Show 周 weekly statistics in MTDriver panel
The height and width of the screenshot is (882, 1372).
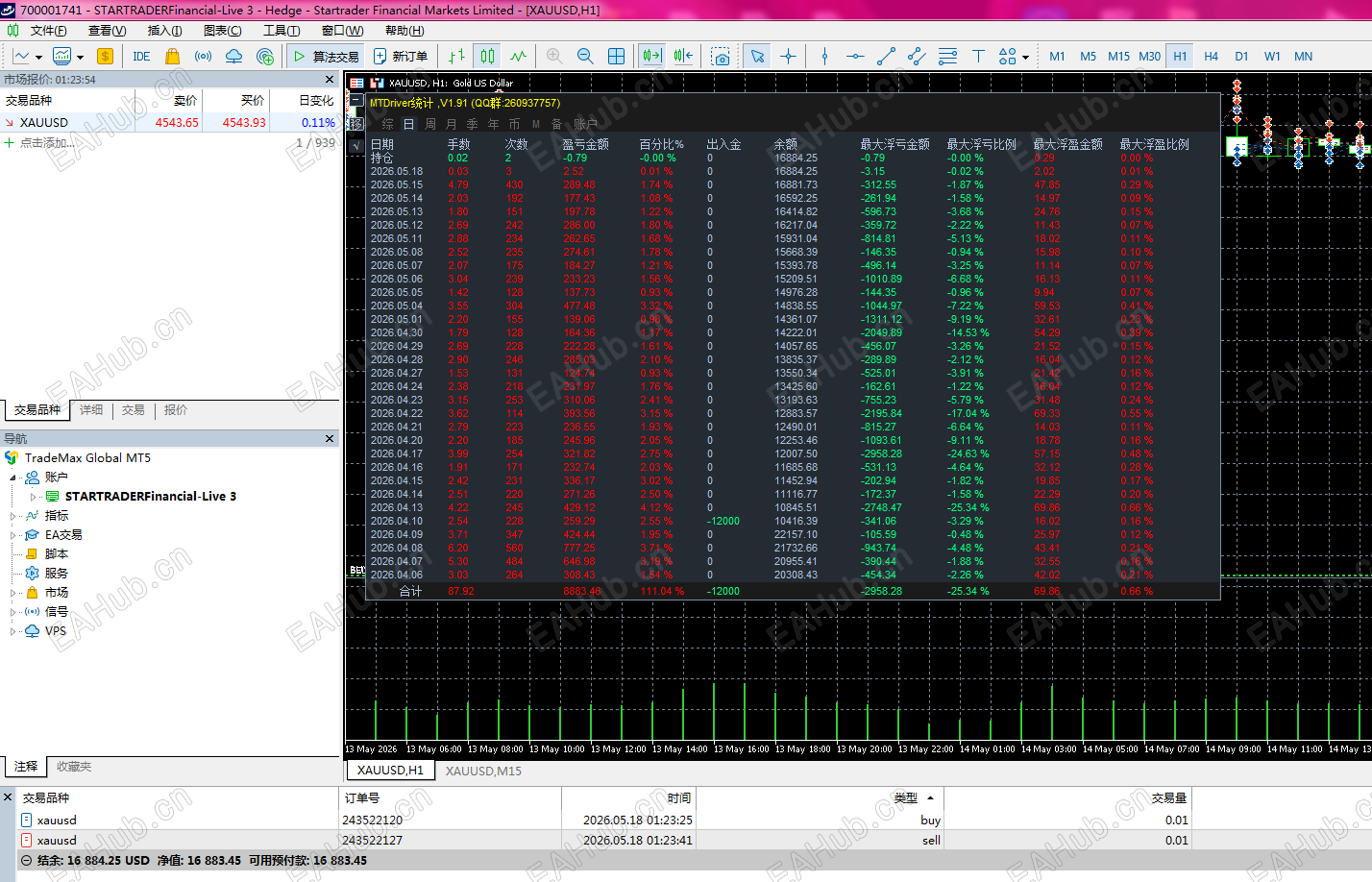coord(429,124)
